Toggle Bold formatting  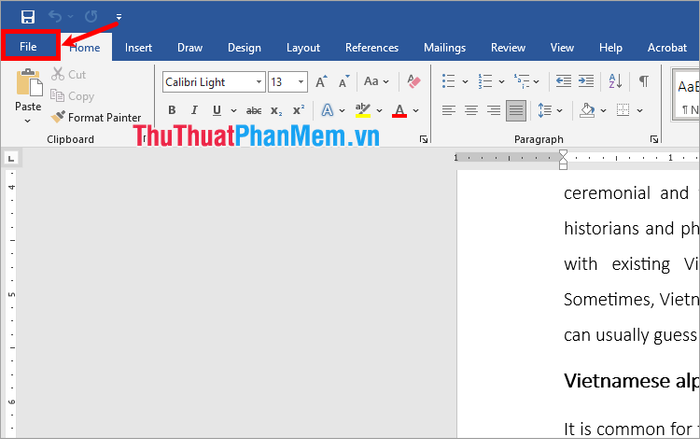171,110
